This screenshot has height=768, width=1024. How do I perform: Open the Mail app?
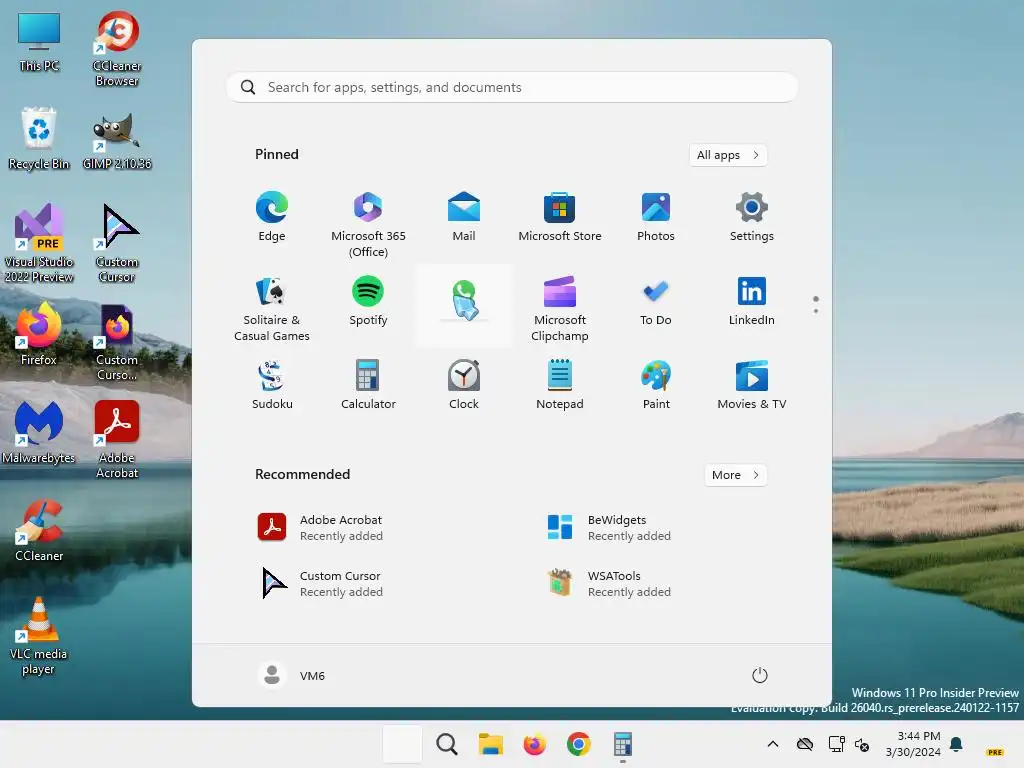coord(464,217)
